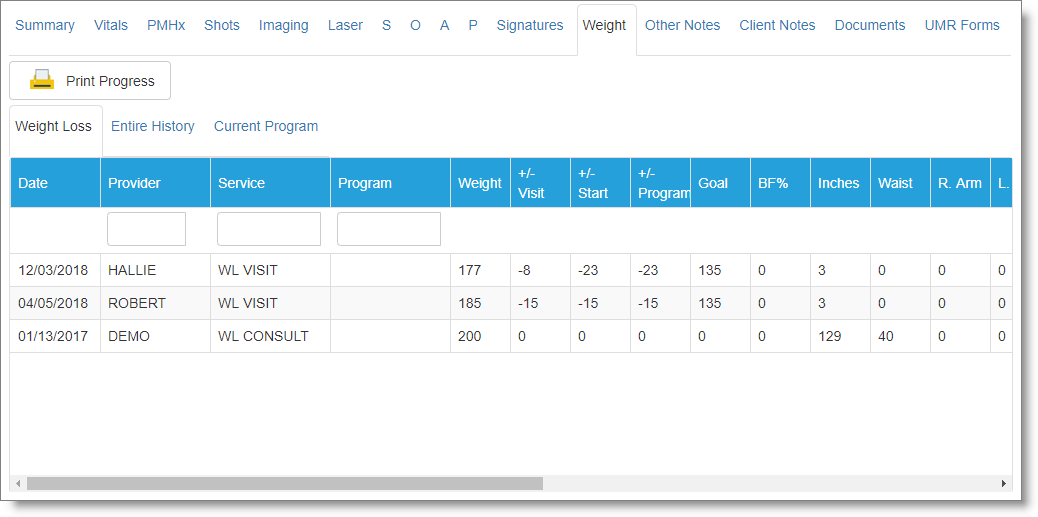Click the Program filter input box
Screen dimensions: 1038x517
pyautogui.click(x=389, y=229)
